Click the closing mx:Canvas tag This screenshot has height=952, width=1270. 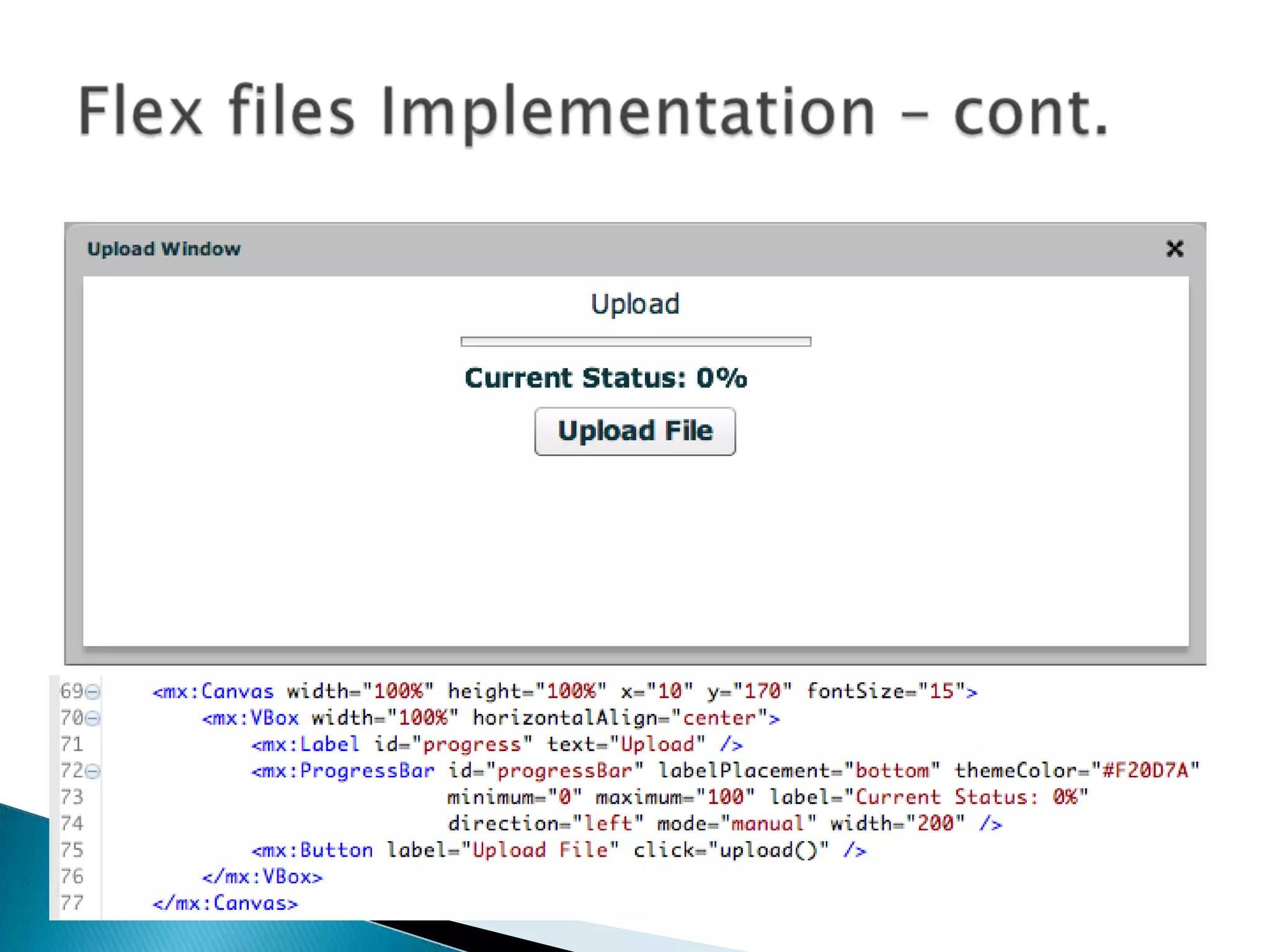point(225,903)
